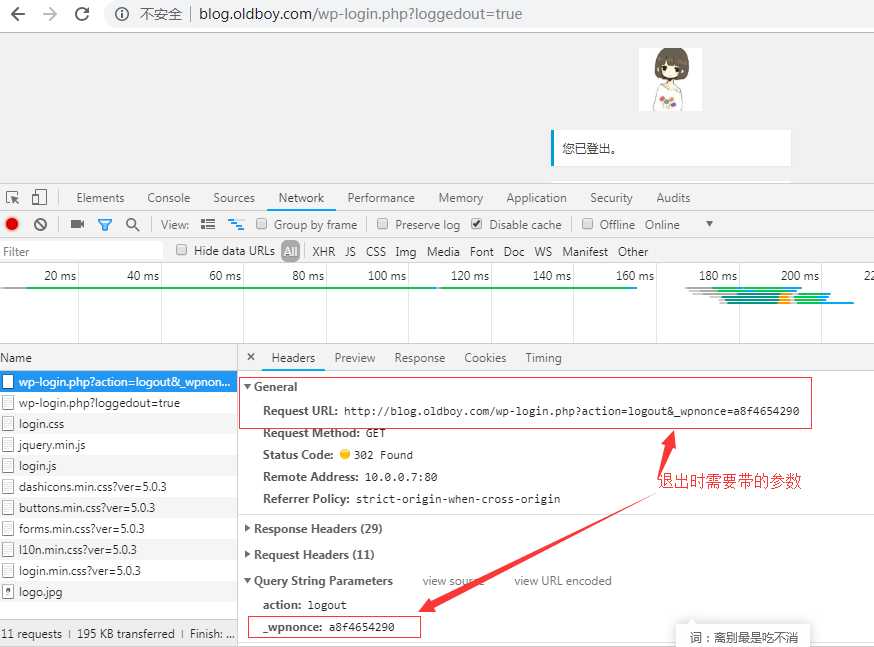Click the capture screenshots camera icon
The height and width of the screenshot is (647, 874).
pos(77,225)
